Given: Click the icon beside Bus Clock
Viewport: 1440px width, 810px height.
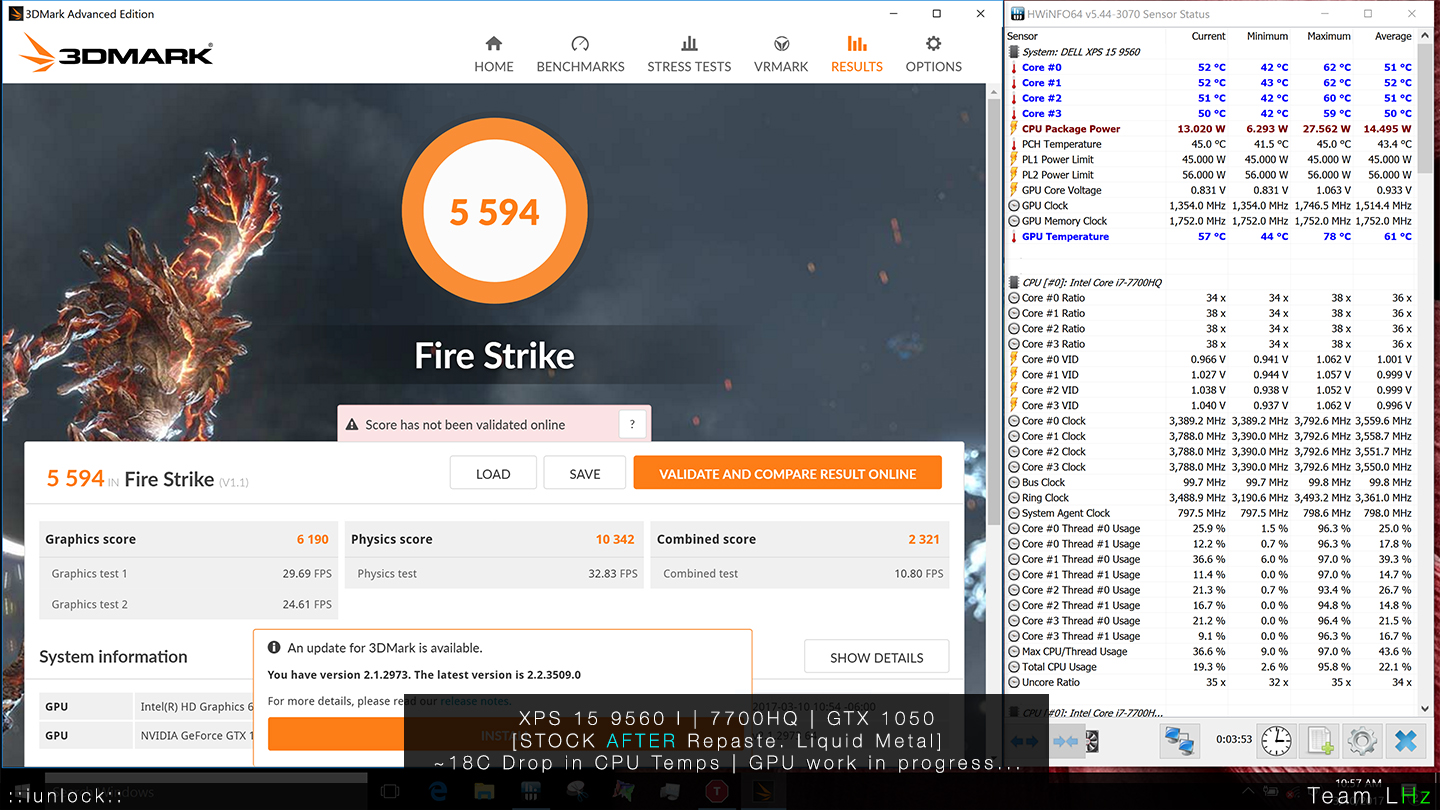Looking at the screenshot, I should [1014, 483].
